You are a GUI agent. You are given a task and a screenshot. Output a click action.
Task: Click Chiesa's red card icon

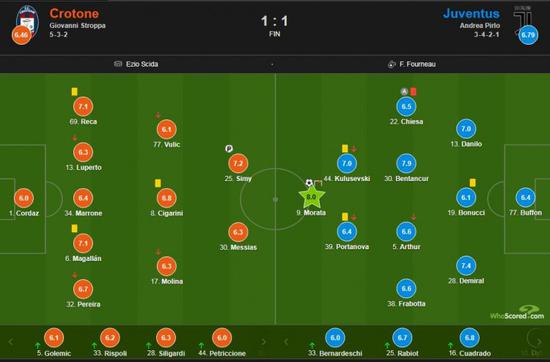coord(413,92)
